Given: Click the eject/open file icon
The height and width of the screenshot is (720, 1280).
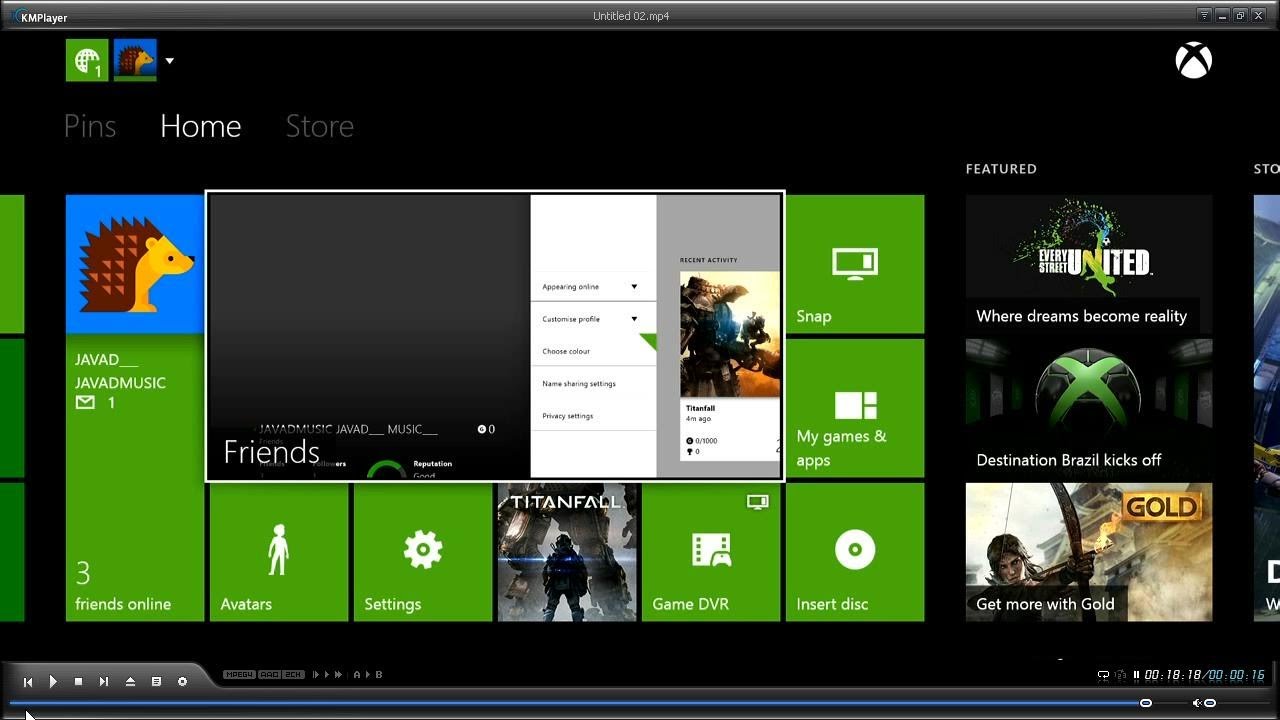Looking at the screenshot, I should [x=130, y=682].
